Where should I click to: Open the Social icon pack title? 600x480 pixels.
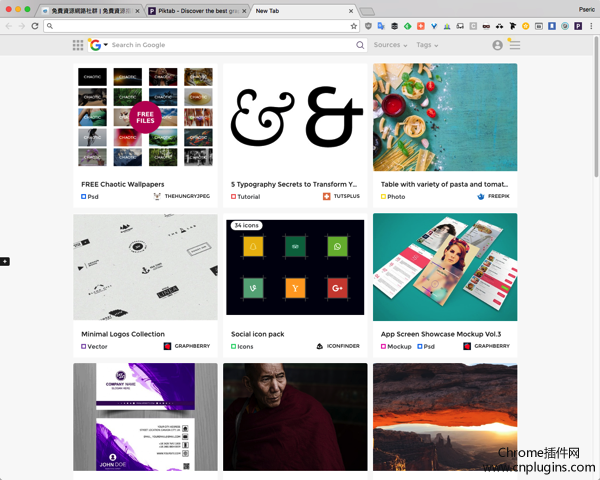pyautogui.click(x=258, y=334)
